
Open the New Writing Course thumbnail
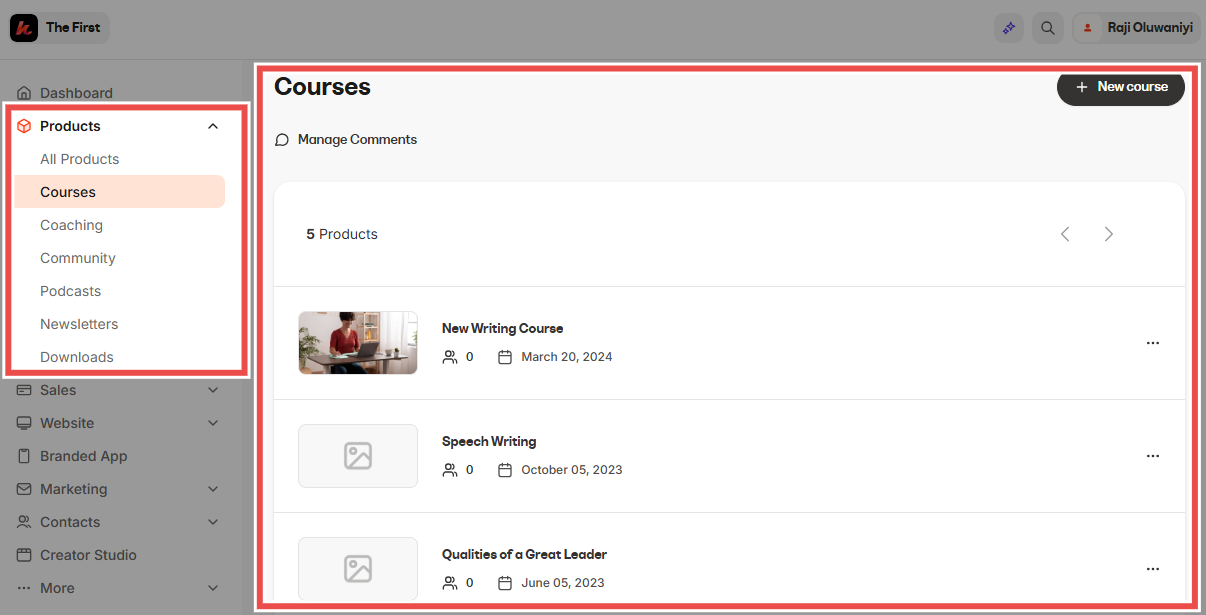click(x=358, y=343)
